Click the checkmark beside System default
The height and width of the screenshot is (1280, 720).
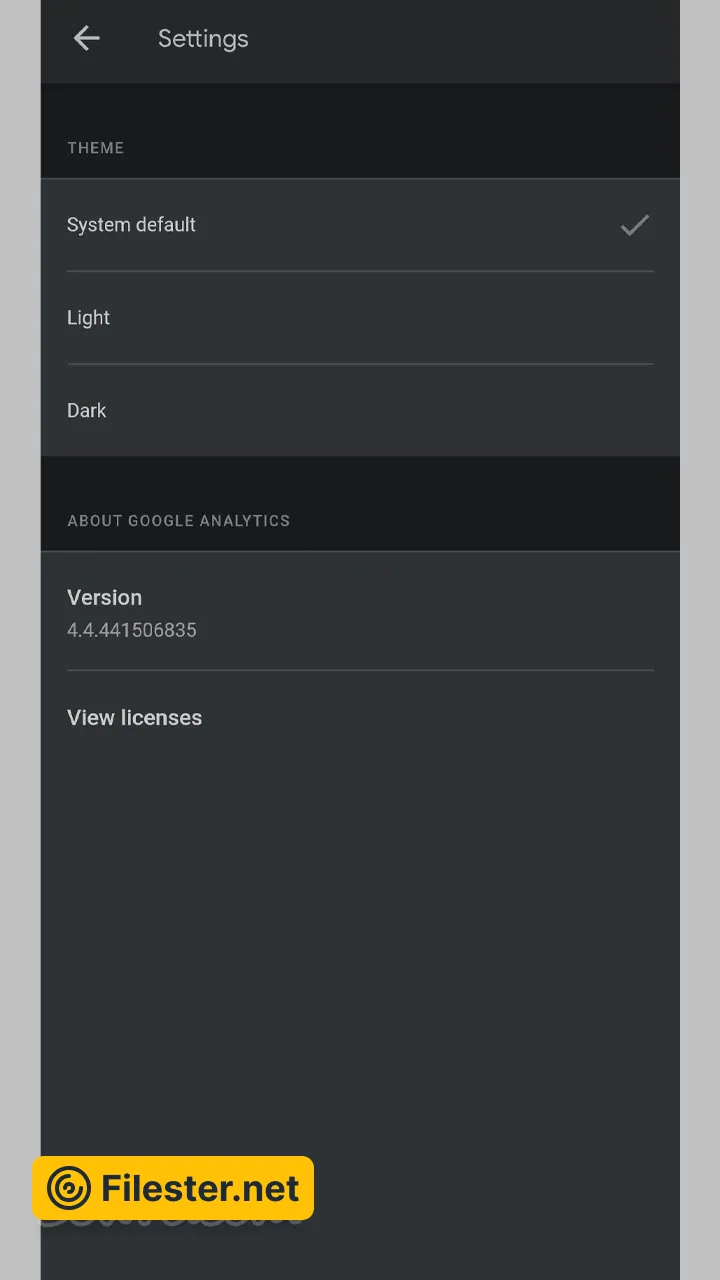pos(634,225)
